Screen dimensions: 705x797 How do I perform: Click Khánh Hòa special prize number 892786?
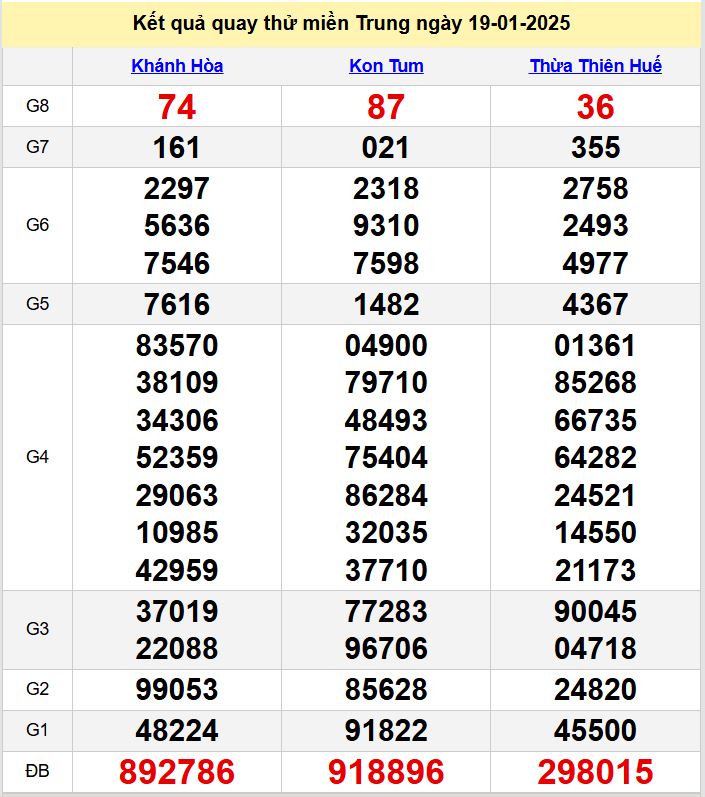(x=177, y=771)
